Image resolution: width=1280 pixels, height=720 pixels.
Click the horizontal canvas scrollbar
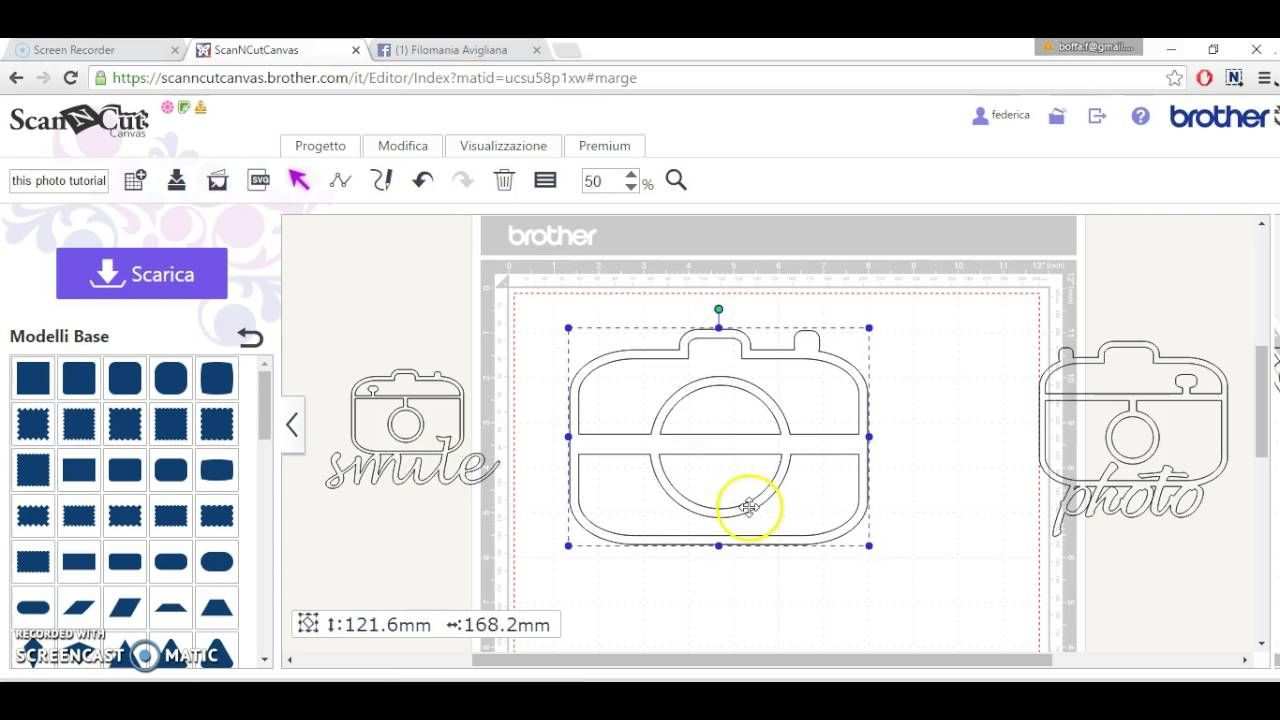click(x=760, y=660)
